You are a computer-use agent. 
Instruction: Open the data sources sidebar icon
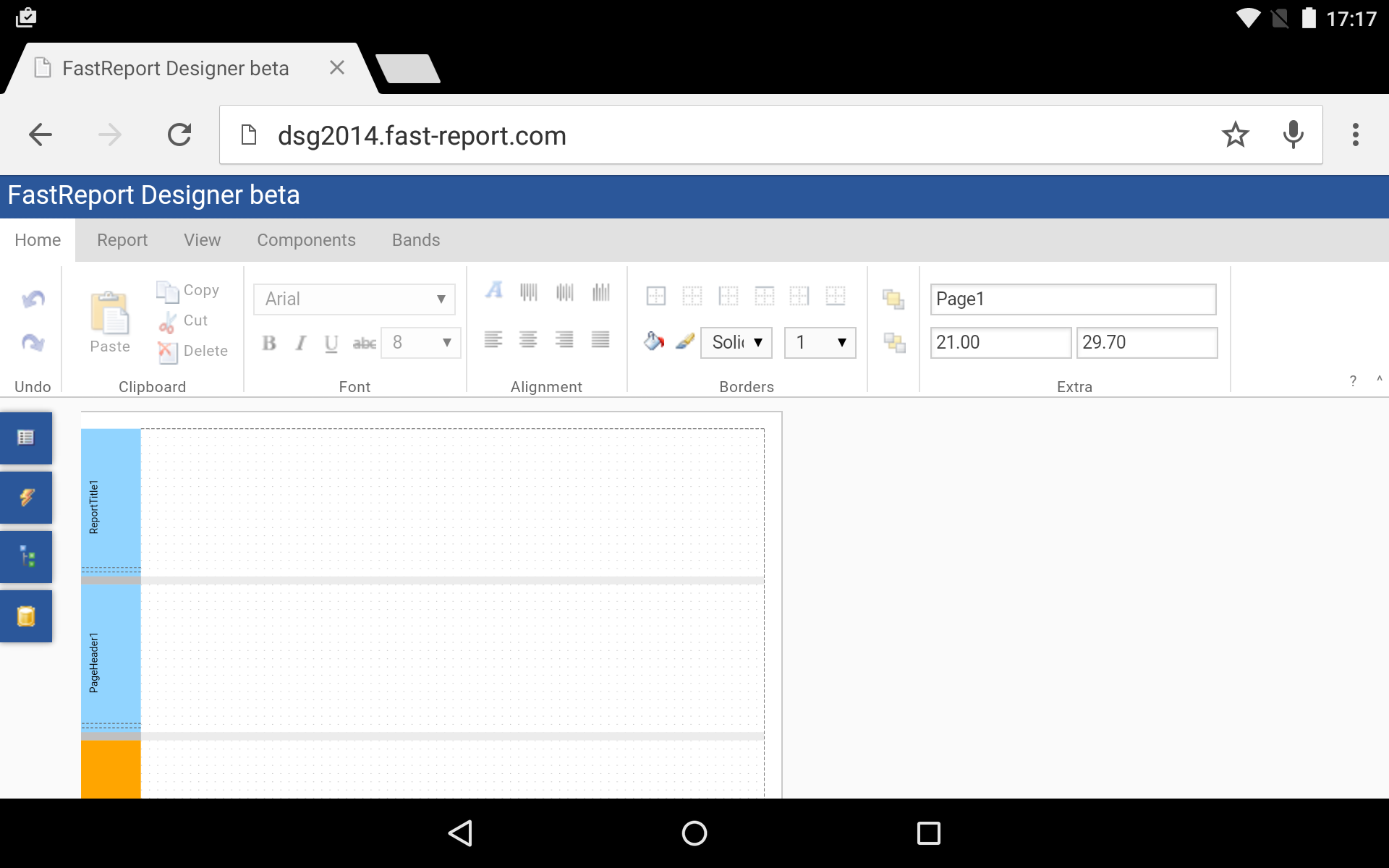pyautogui.click(x=26, y=616)
